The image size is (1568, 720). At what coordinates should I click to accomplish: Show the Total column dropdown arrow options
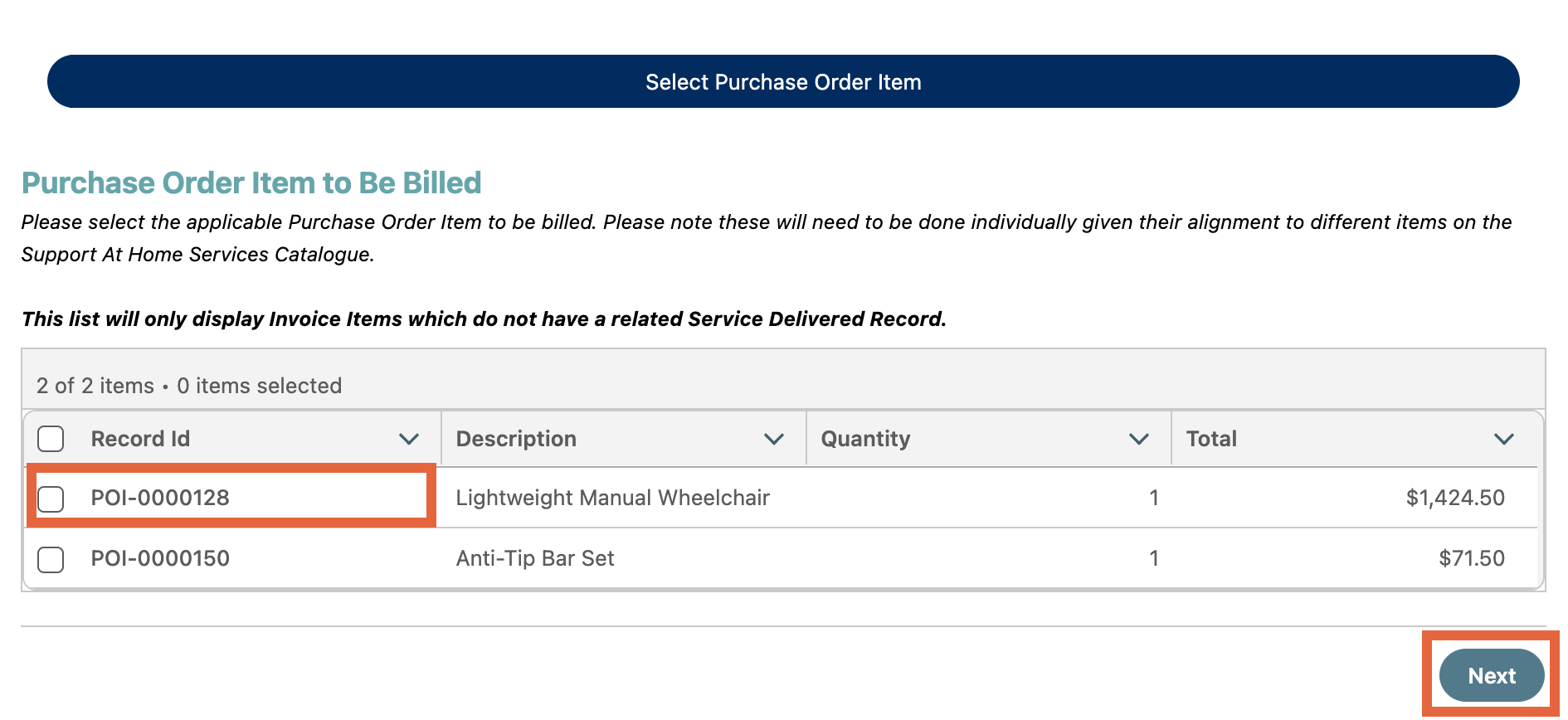pos(1503,439)
